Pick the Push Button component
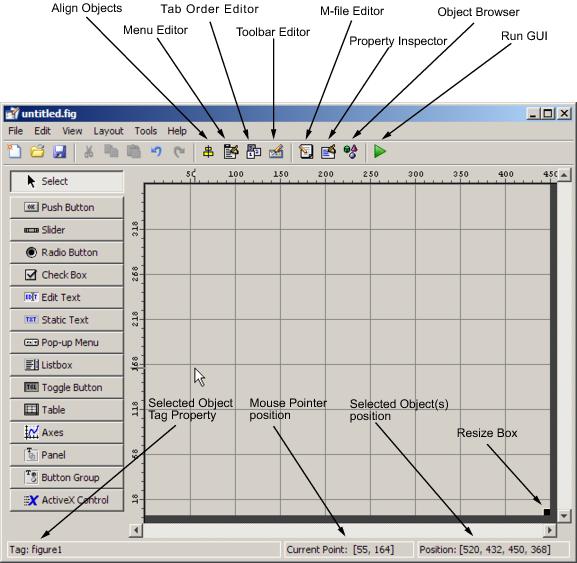The width and height of the screenshot is (577, 563). 67,207
